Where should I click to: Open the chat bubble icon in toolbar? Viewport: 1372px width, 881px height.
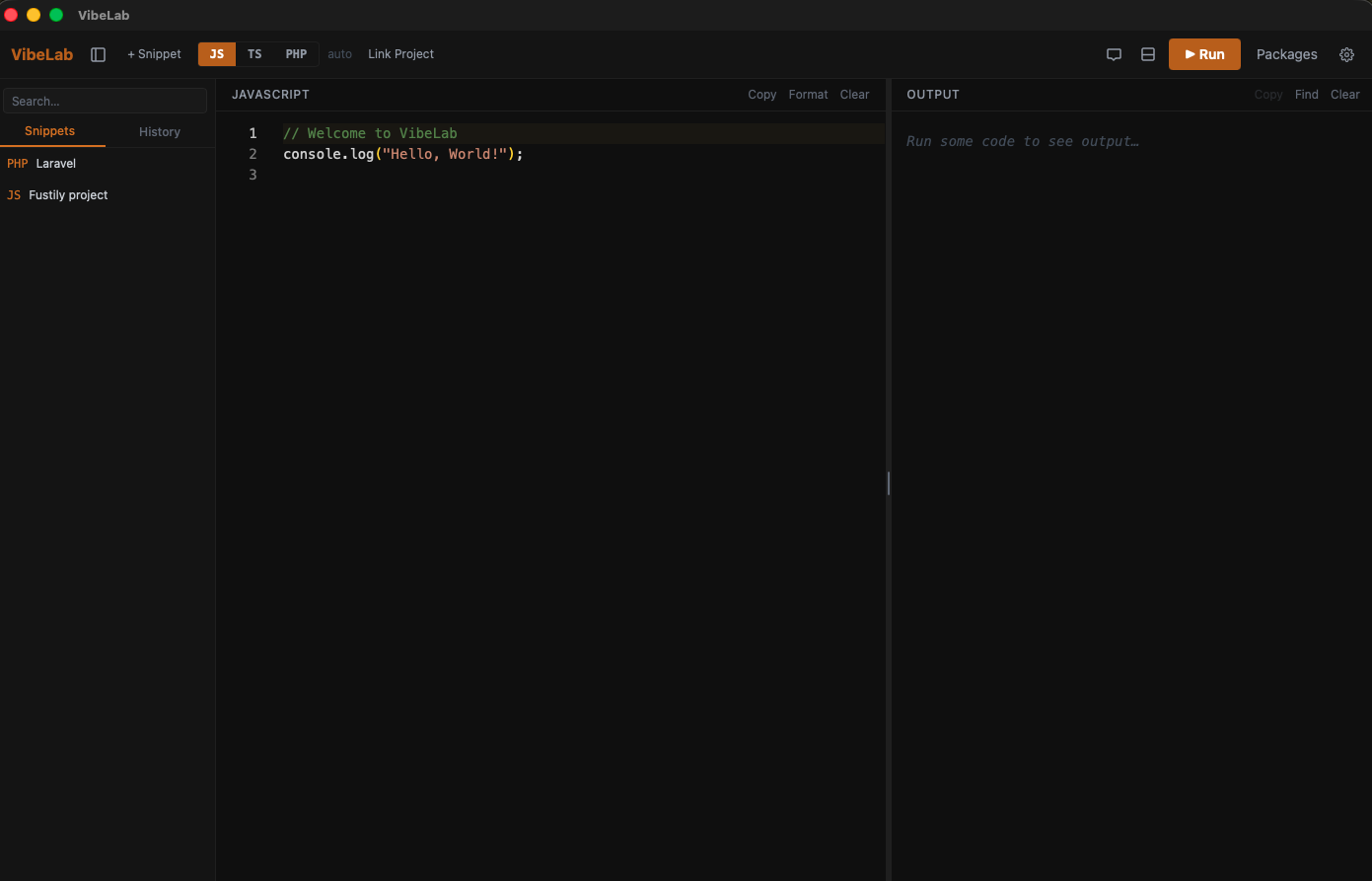[1114, 54]
